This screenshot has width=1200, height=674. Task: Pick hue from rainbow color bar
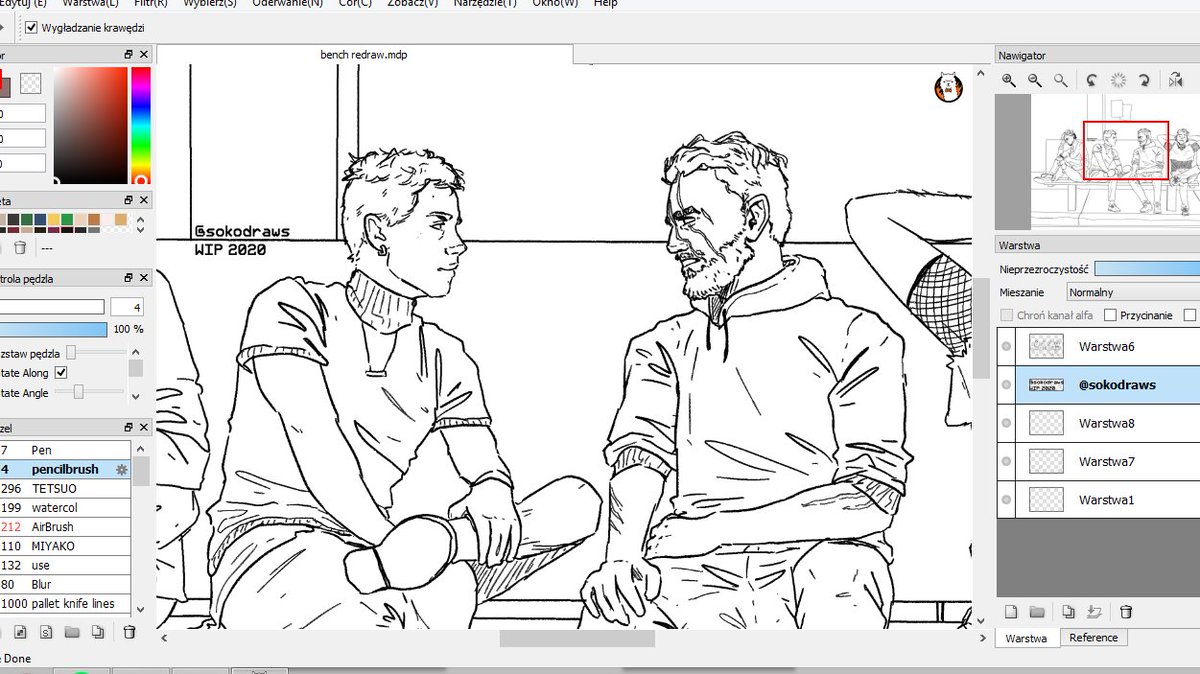[x=140, y=126]
